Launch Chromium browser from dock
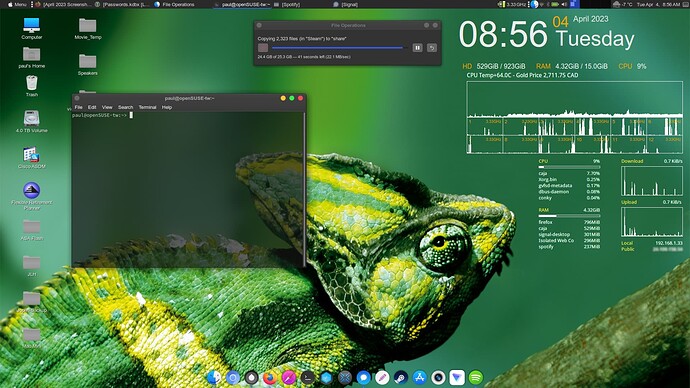The image size is (690, 388). (233, 377)
